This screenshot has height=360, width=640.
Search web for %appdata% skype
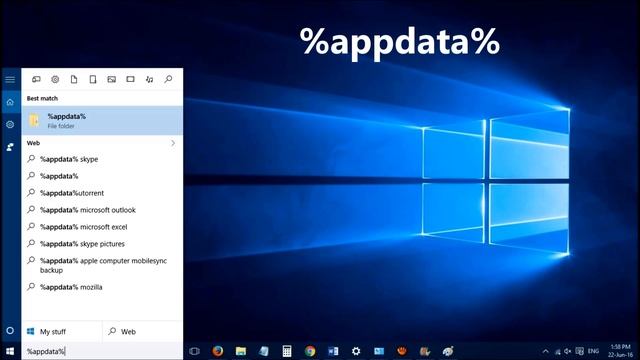point(102,159)
